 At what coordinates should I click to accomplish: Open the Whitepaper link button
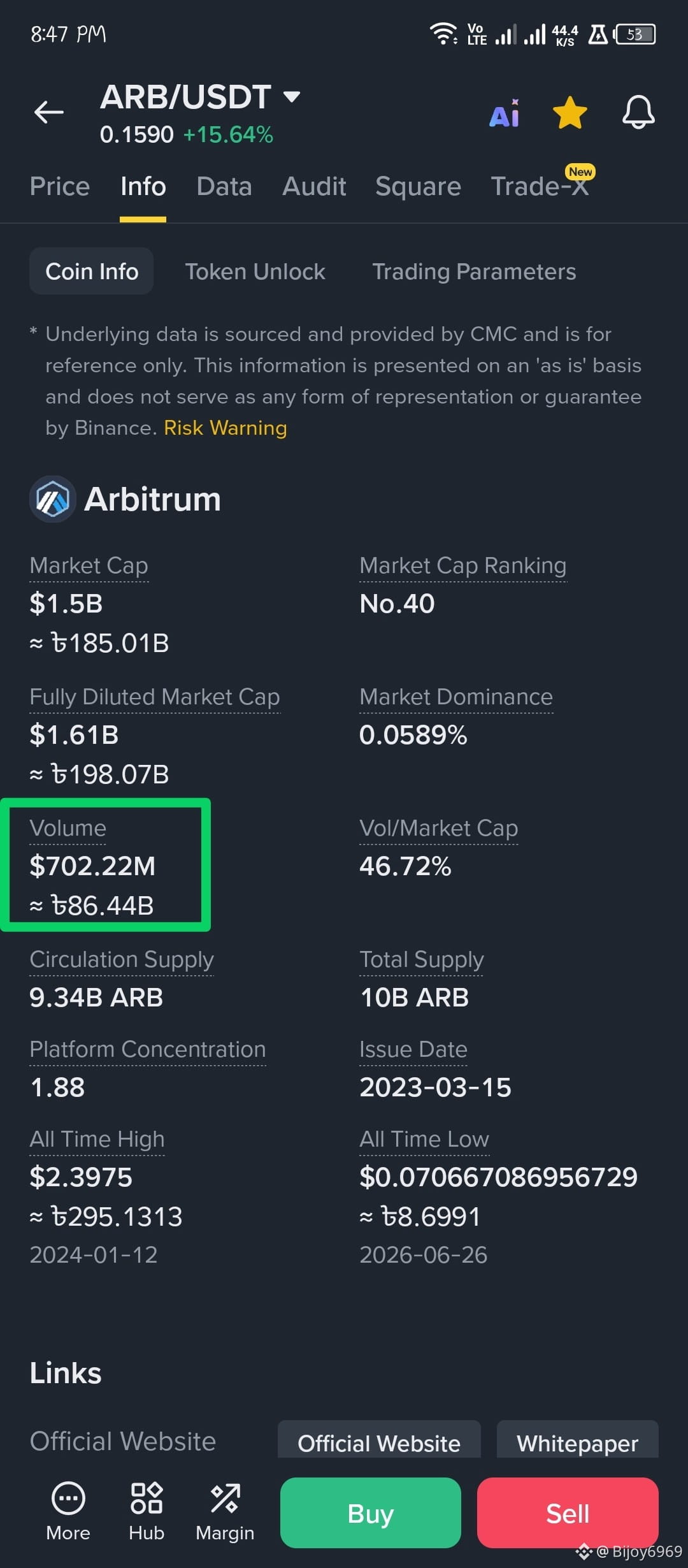click(577, 1442)
